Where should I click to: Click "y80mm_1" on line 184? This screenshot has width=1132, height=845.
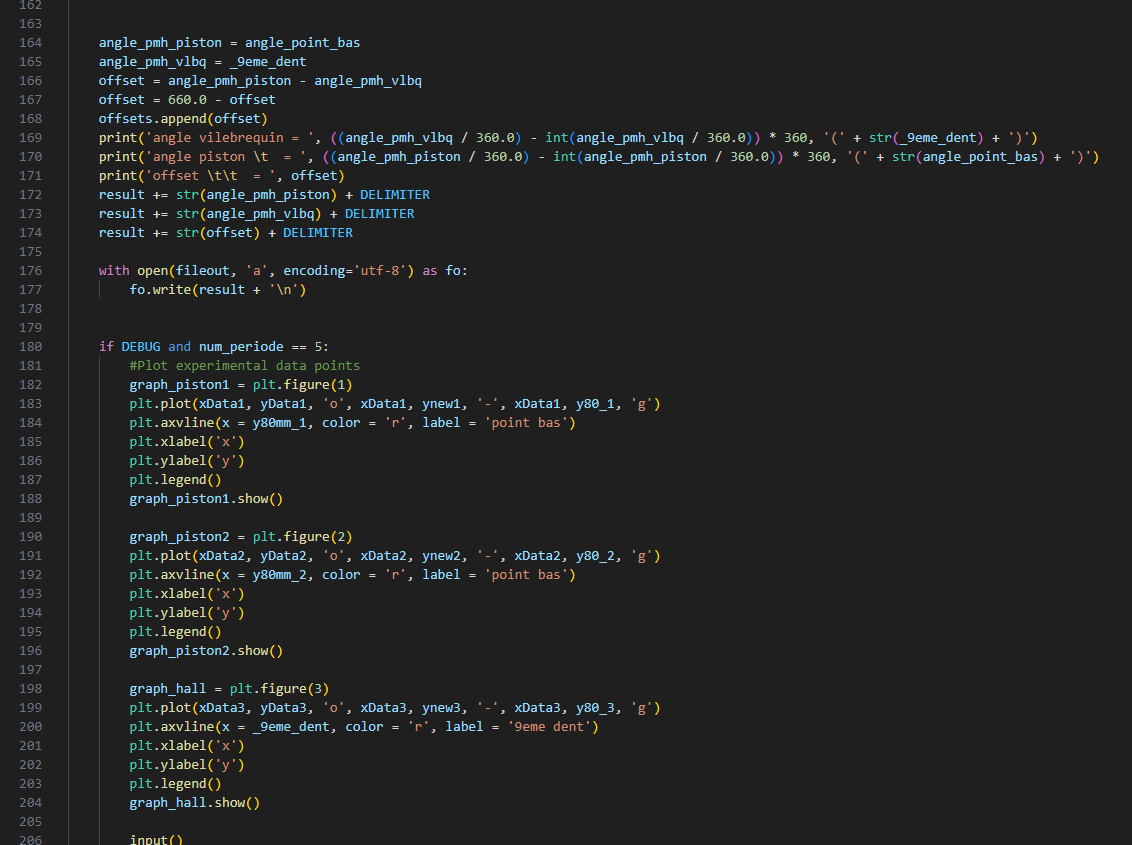pyautogui.click(x=279, y=422)
